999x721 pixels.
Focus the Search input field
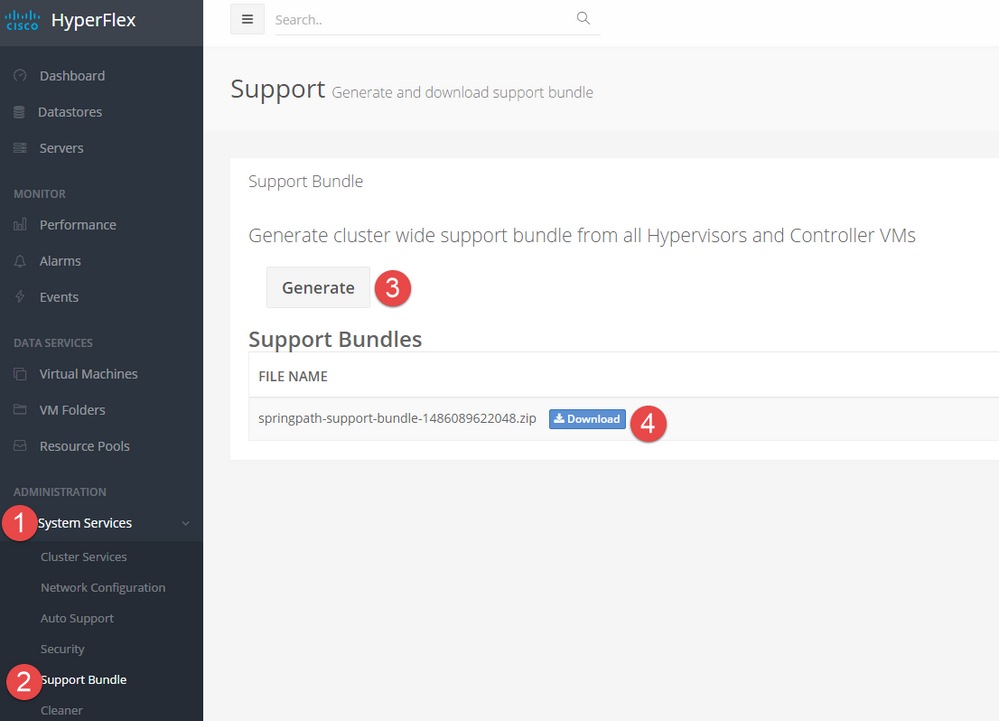[420, 19]
